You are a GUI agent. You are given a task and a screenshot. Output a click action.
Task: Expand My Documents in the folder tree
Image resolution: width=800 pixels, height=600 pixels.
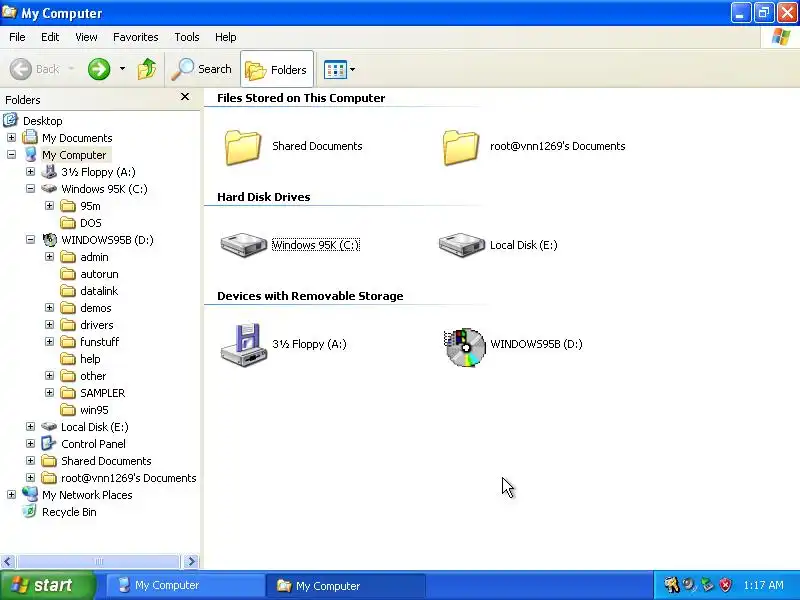[x=11, y=138]
